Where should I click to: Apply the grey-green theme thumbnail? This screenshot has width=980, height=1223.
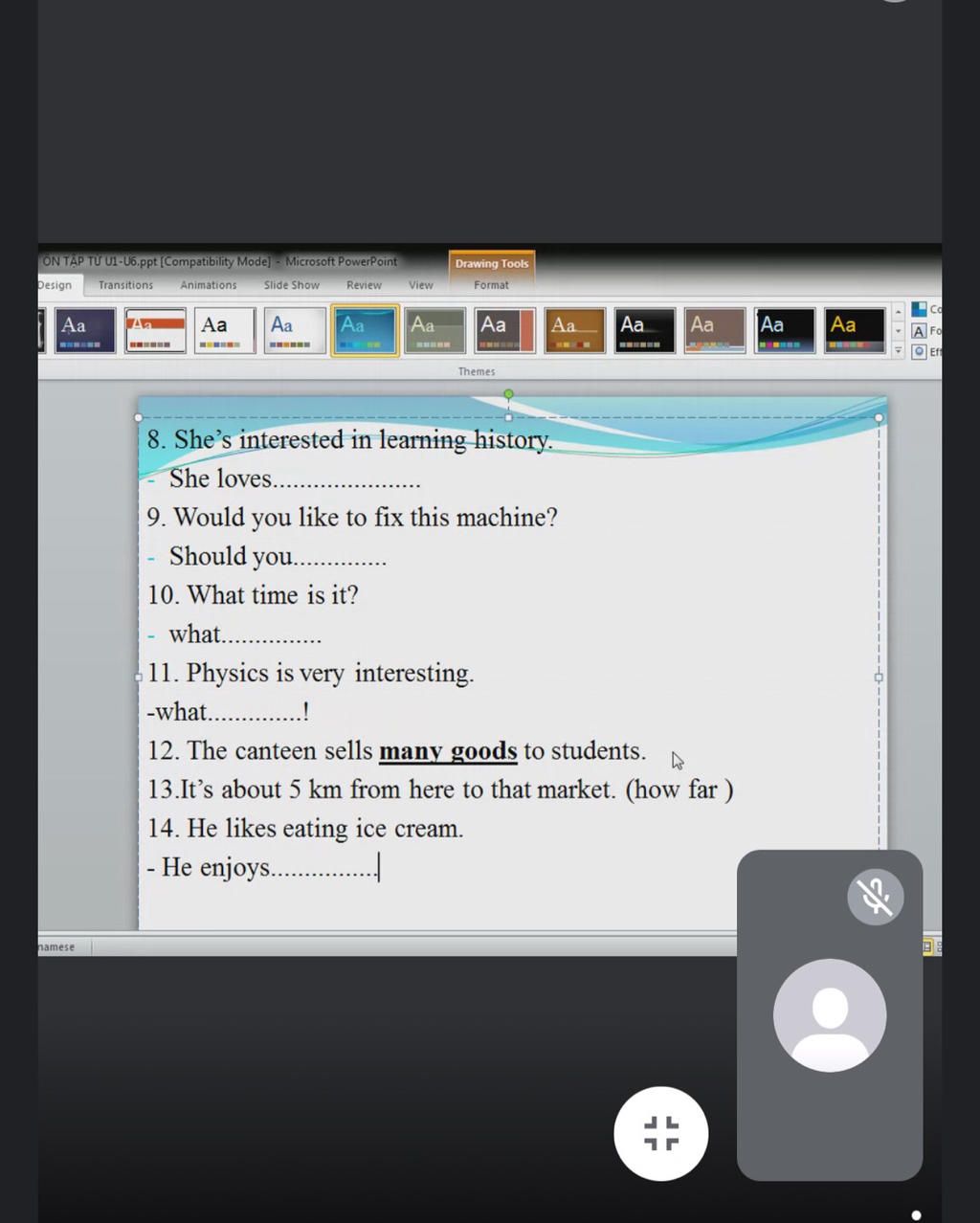(434, 330)
